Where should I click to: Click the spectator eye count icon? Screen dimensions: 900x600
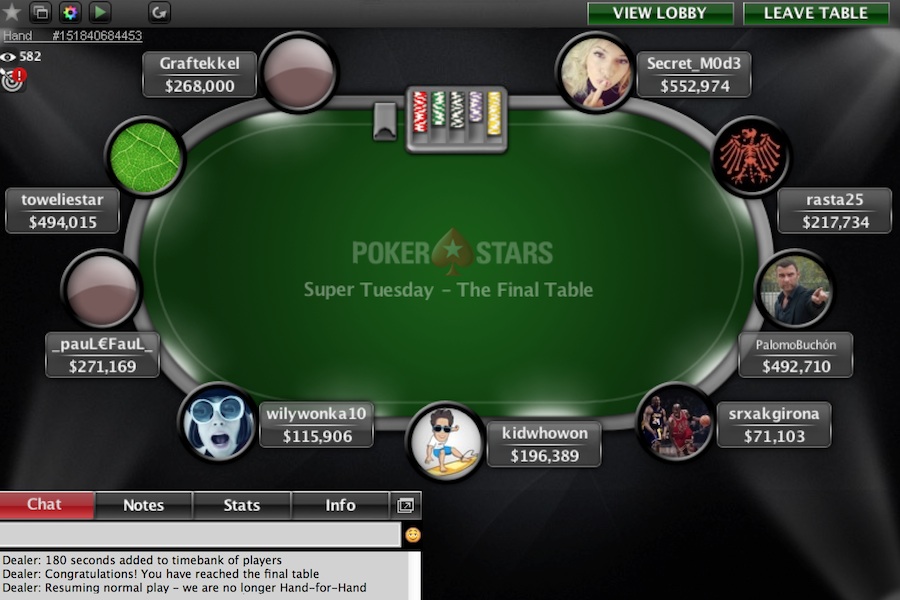pyautogui.click(x=7, y=56)
